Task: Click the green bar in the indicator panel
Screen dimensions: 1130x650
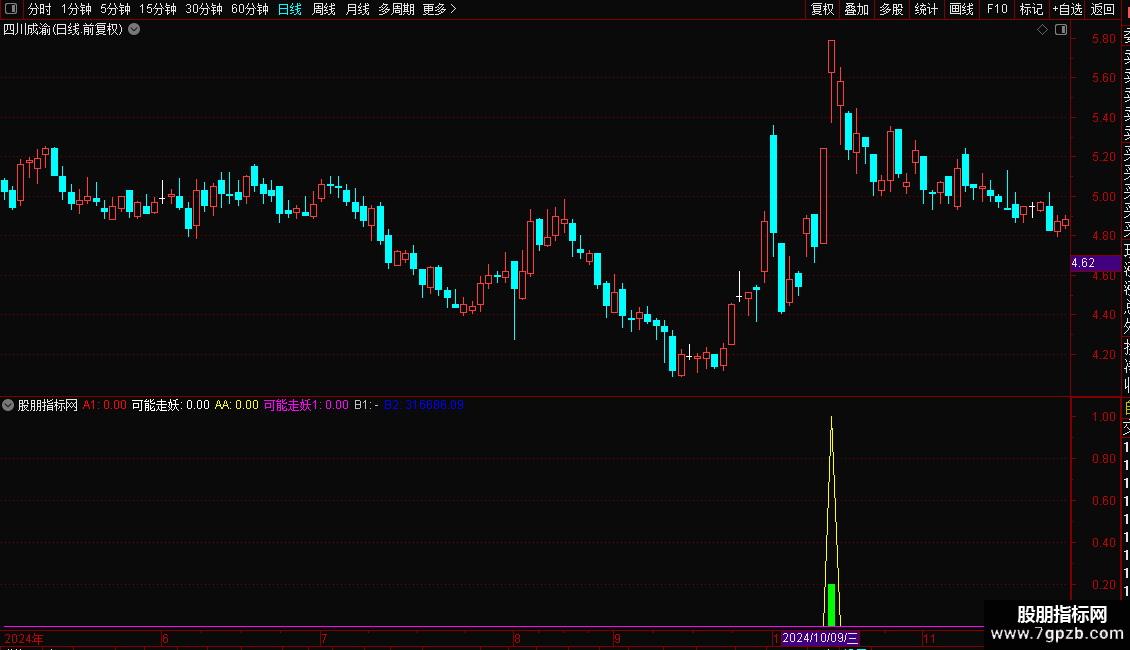Action: click(x=832, y=605)
